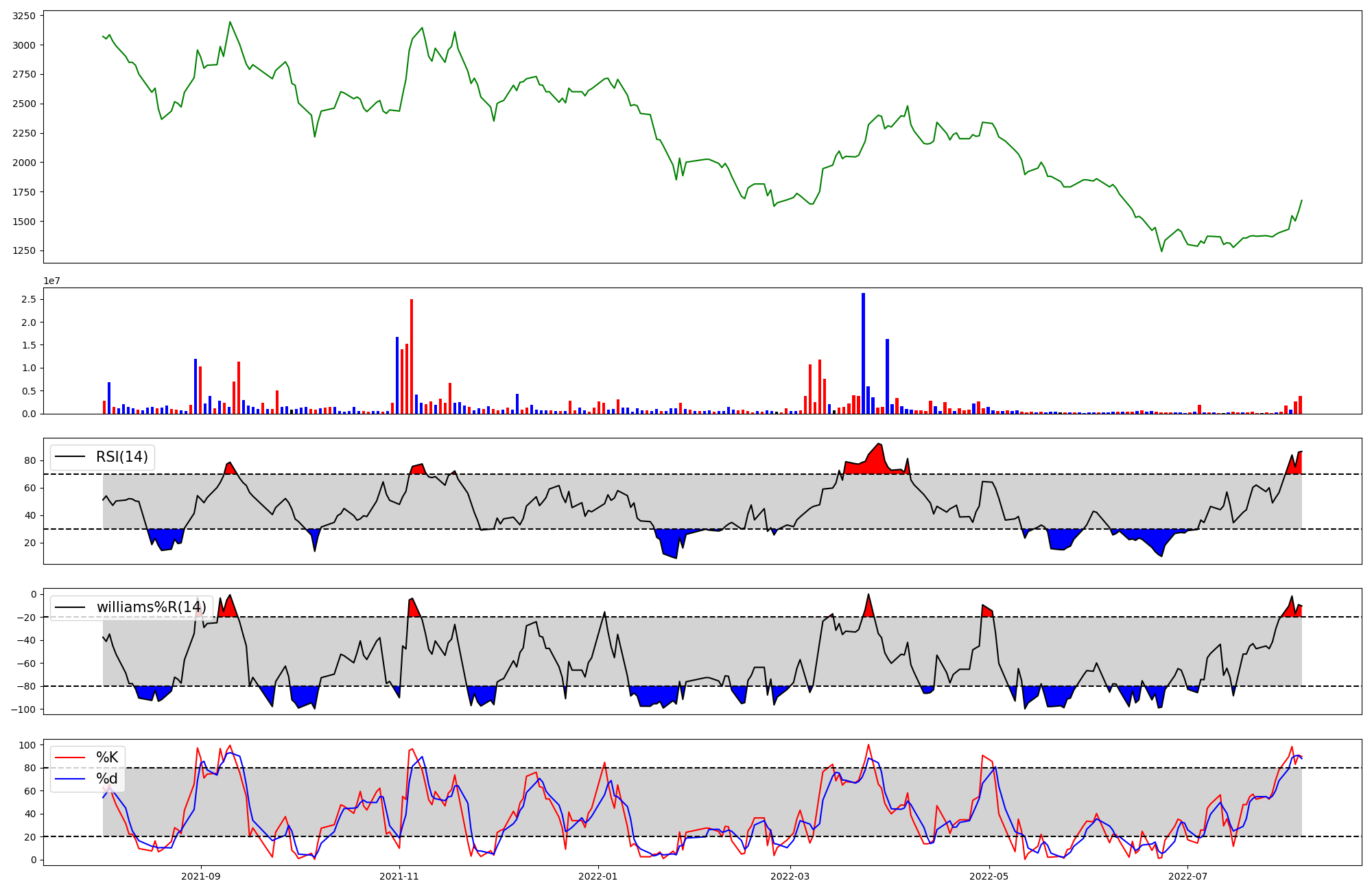Click the 2.5 volume axis tick label
1372x892 pixels.
coord(29,300)
